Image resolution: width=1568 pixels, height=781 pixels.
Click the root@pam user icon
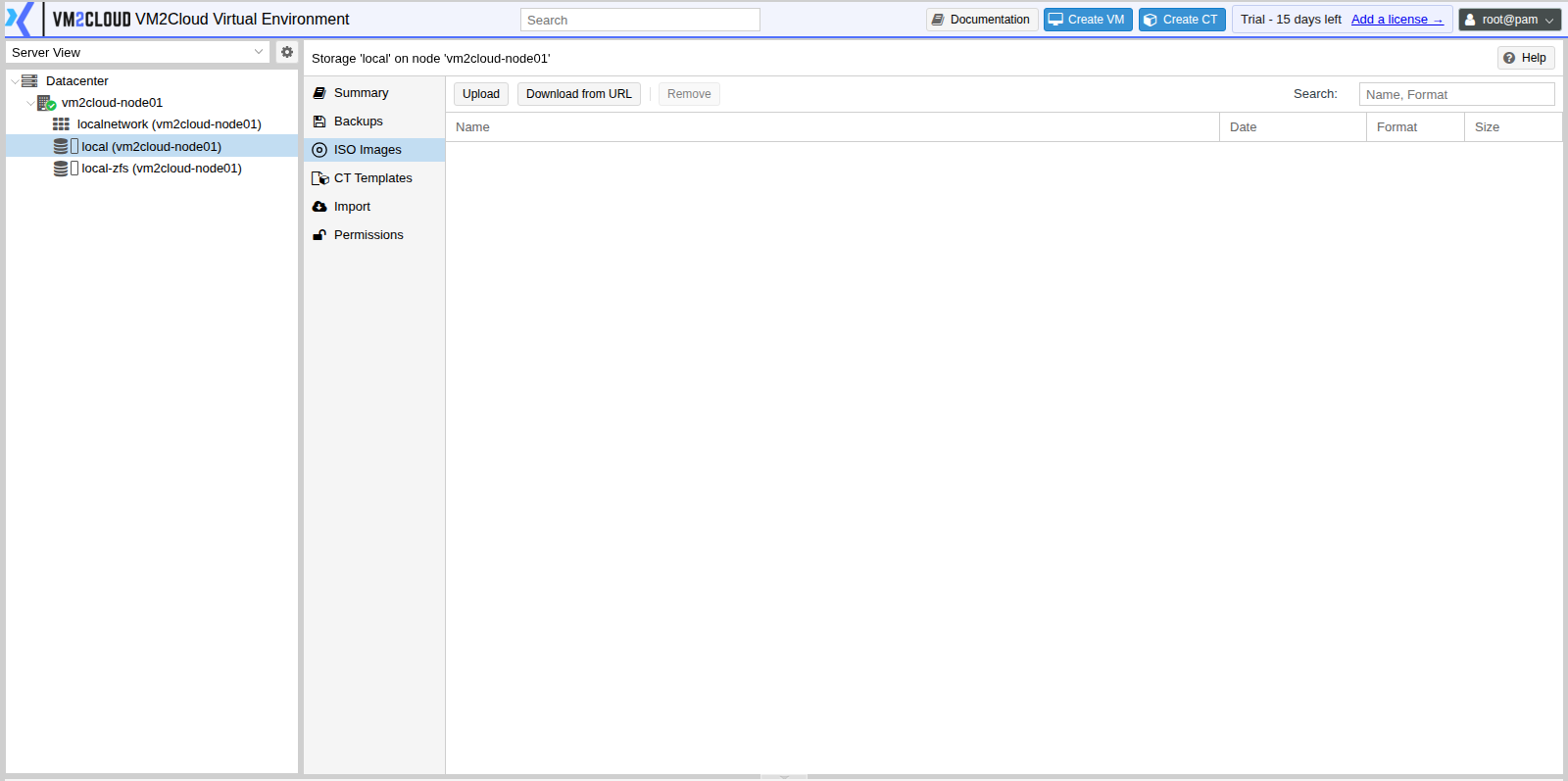pos(1470,20)
